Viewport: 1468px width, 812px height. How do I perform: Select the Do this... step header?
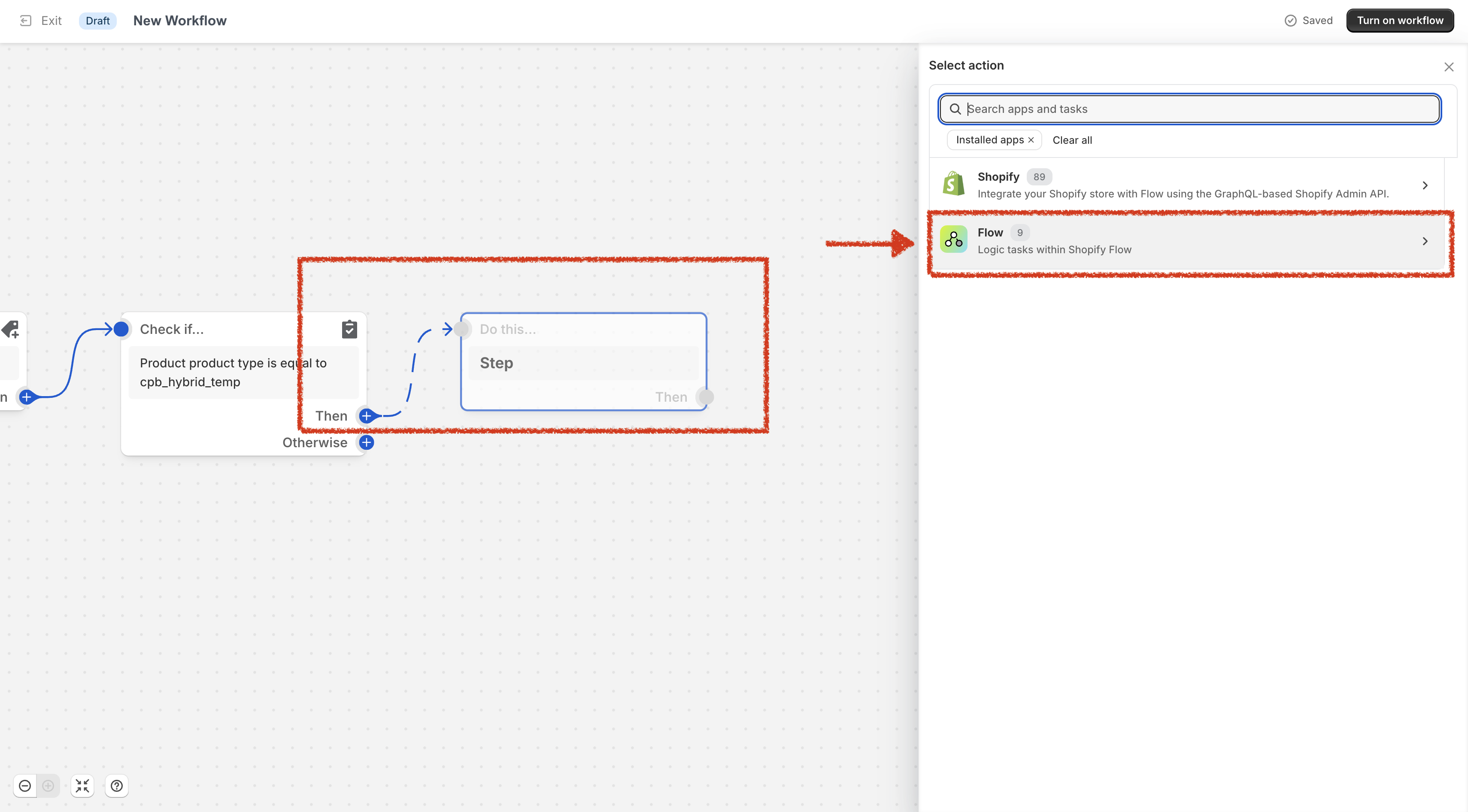[x=507, y=329]
